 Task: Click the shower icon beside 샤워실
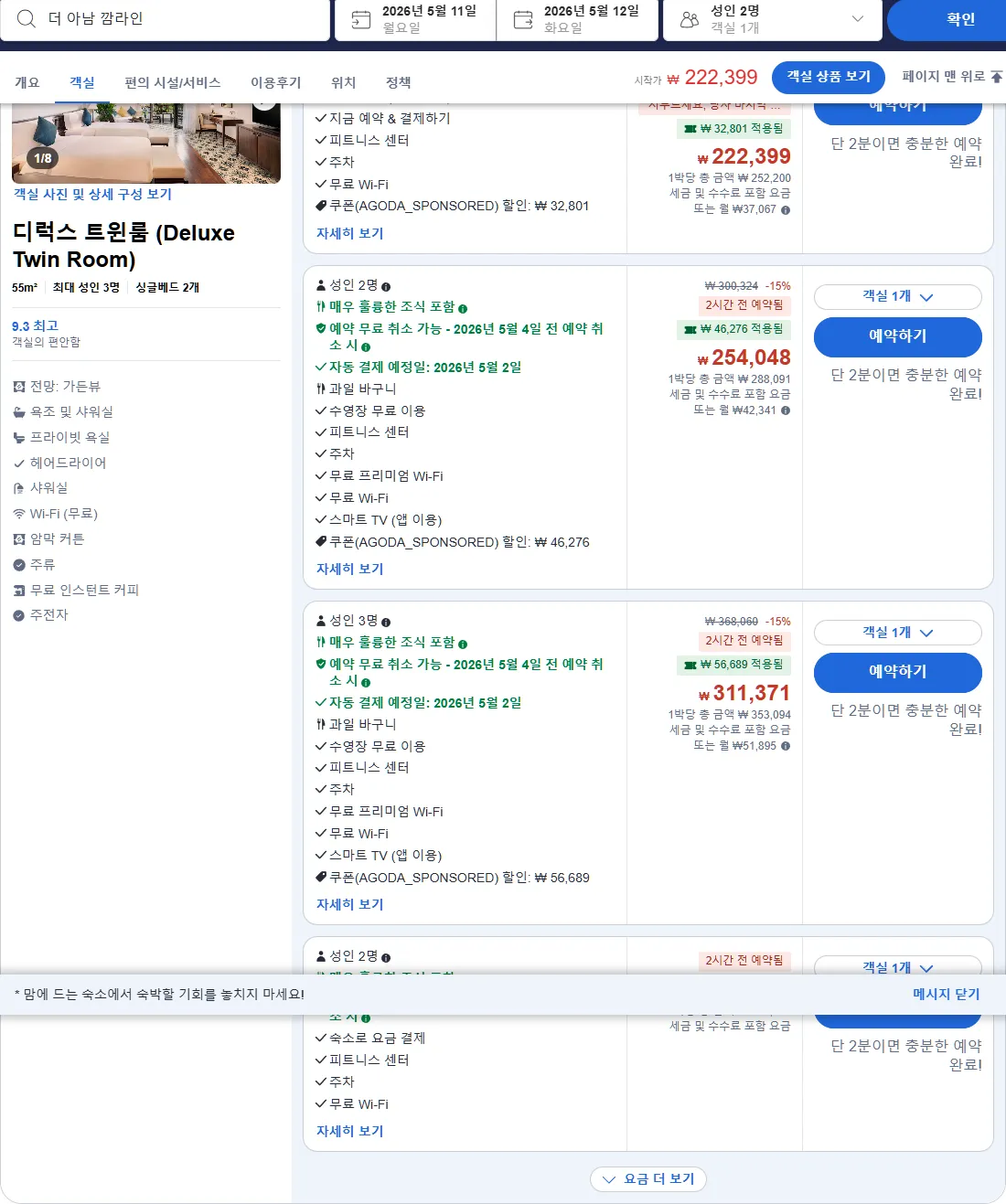pos(19,488)
